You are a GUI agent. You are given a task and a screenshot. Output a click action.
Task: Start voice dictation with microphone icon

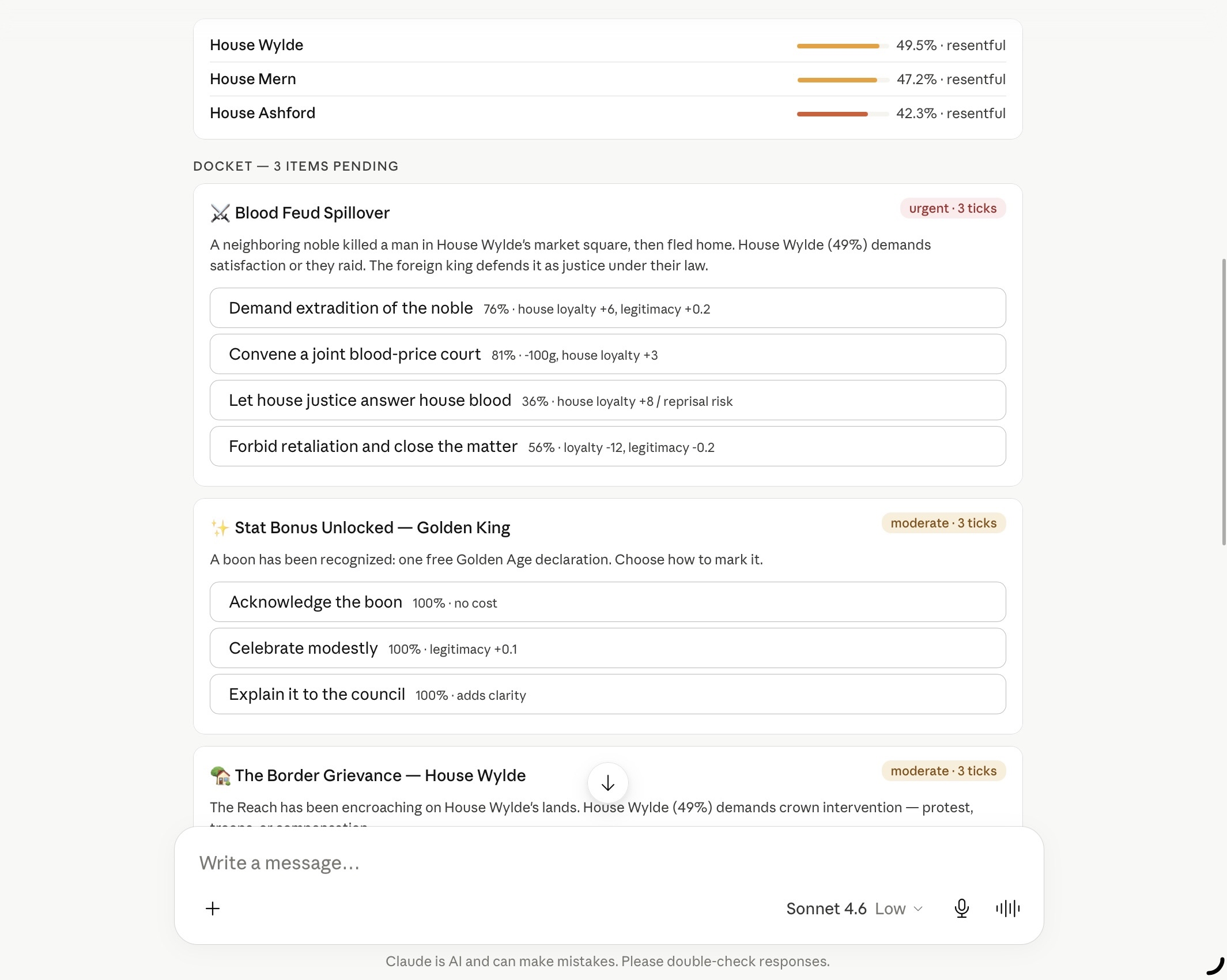coord(961,909)
